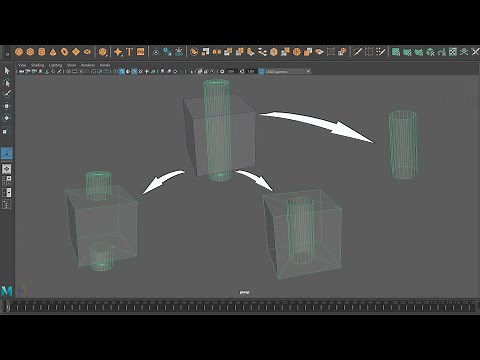Click the Select Camera panel icon
This screenshot has height=360, width=480.
pyautogui.click(x=22, y=71)
